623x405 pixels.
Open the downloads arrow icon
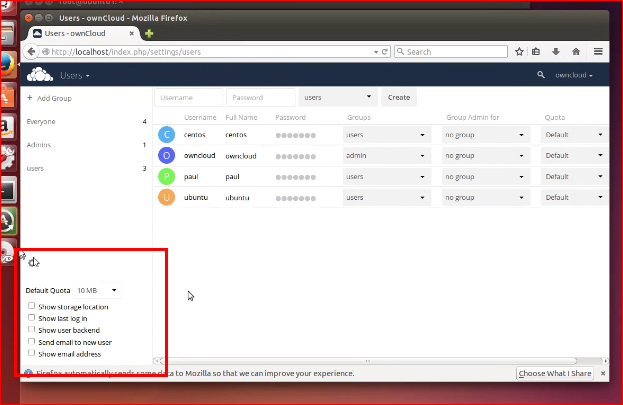(556, 52)
